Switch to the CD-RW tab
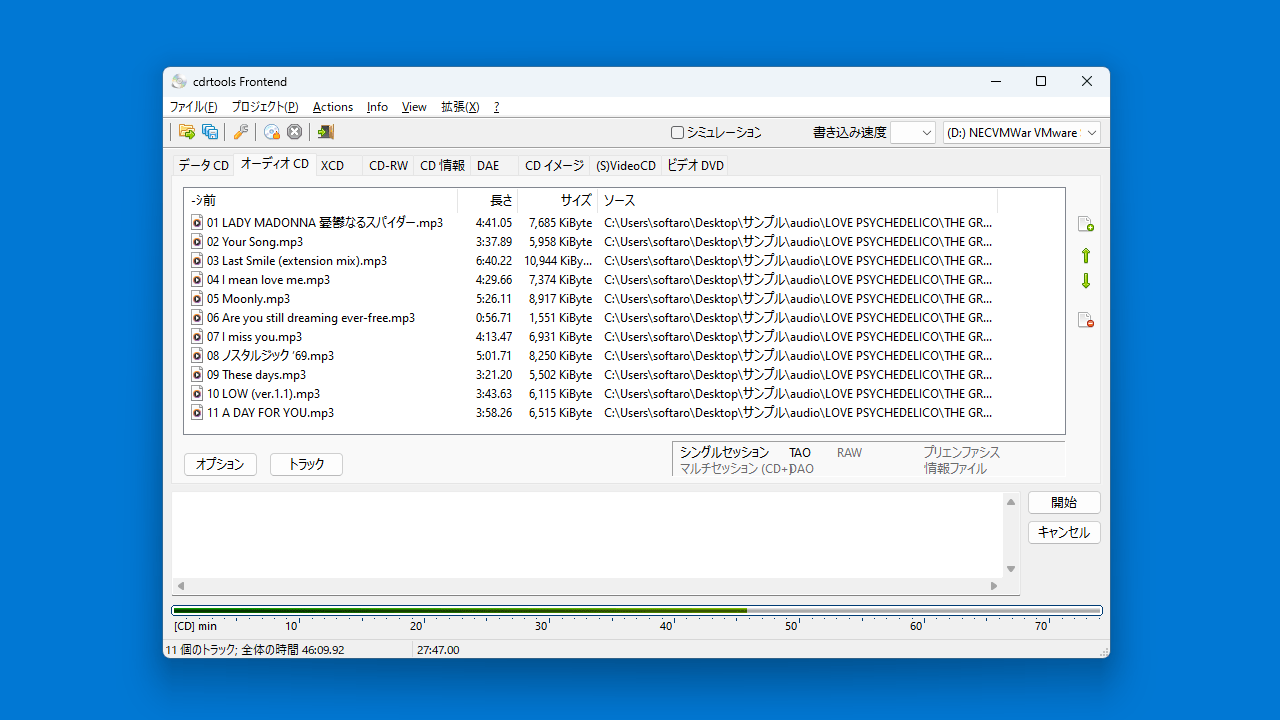Viewport: 1280px width, 720px height. coord(388,166)
